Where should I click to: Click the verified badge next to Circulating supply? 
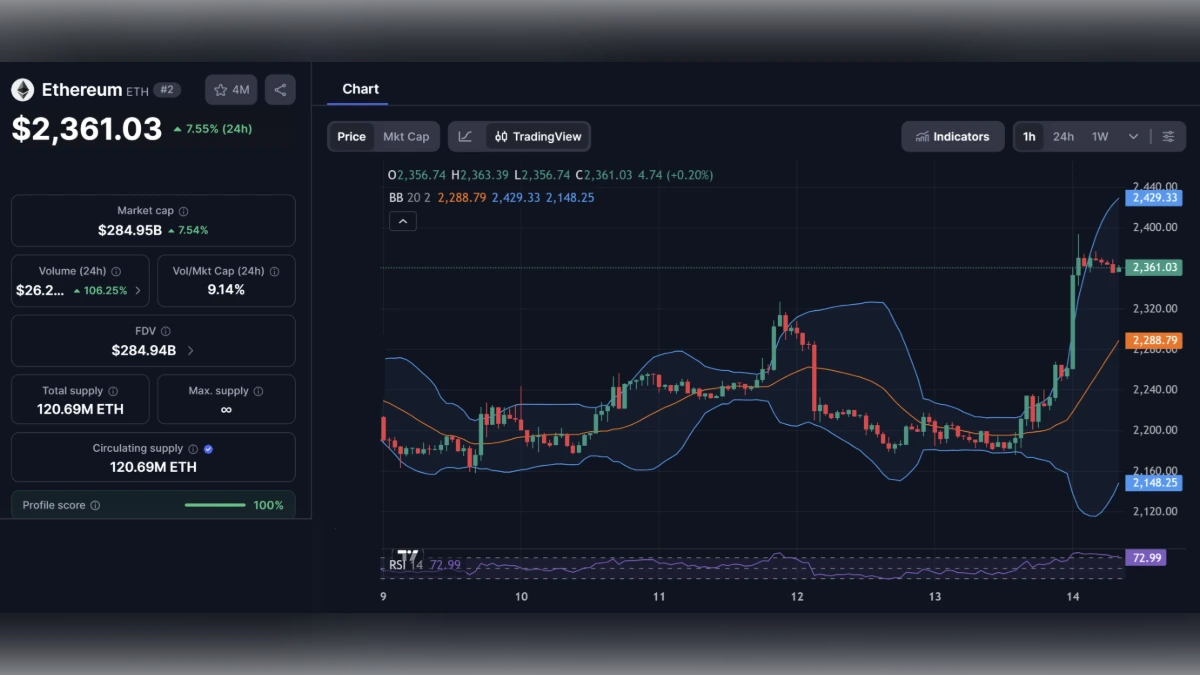[208, 448]
